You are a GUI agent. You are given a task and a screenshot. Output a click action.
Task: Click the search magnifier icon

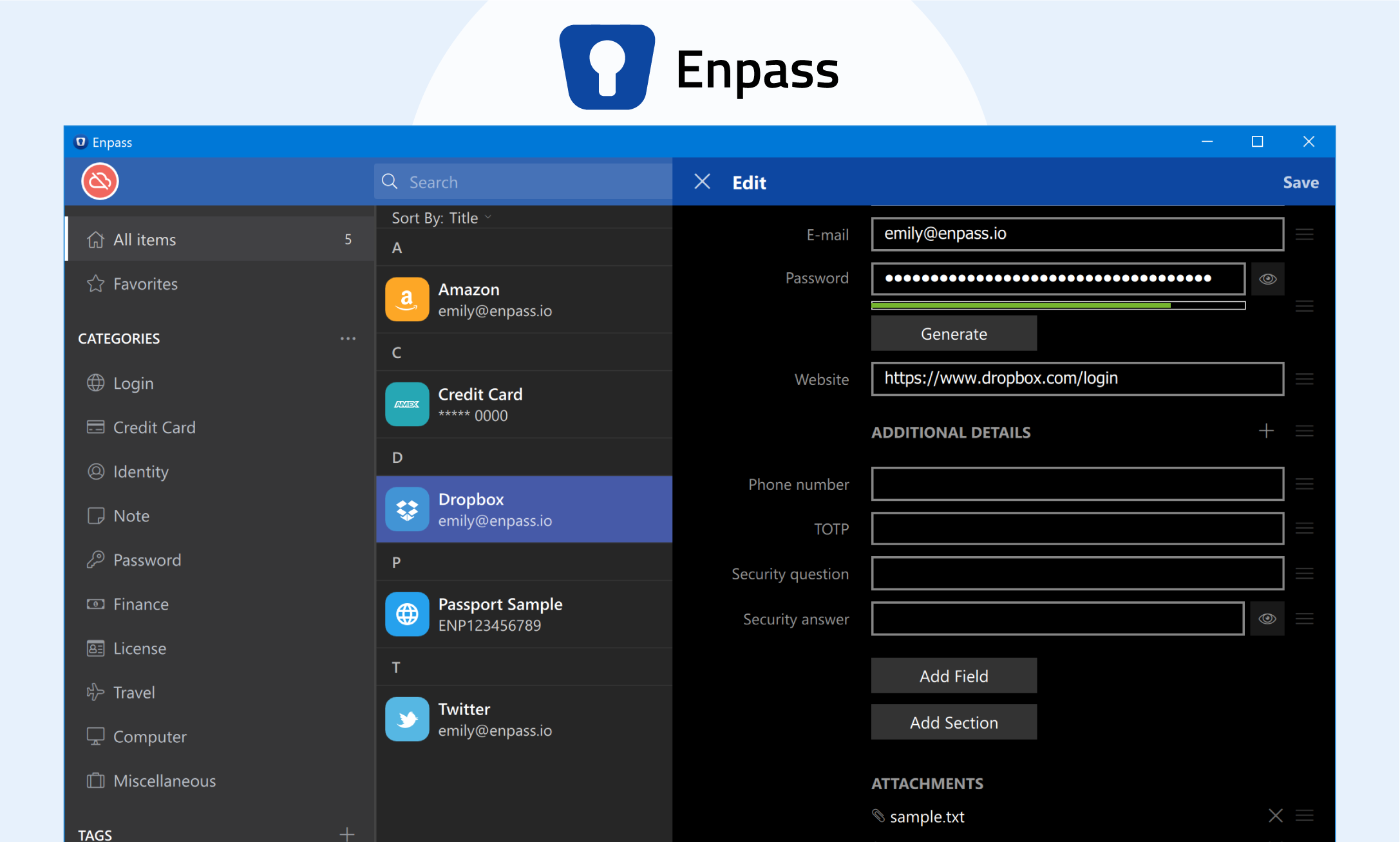(x=390, y=182)
